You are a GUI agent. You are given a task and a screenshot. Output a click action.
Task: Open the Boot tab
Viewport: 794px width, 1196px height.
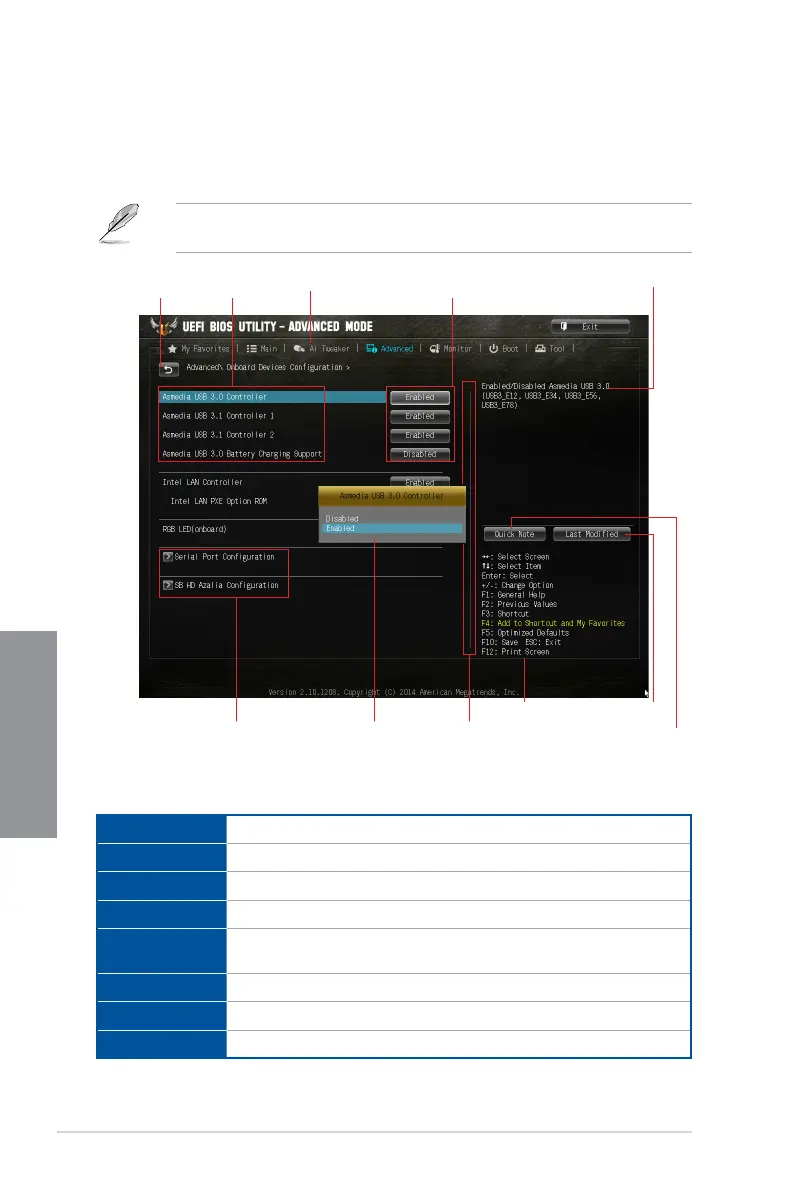coord(503,349)
